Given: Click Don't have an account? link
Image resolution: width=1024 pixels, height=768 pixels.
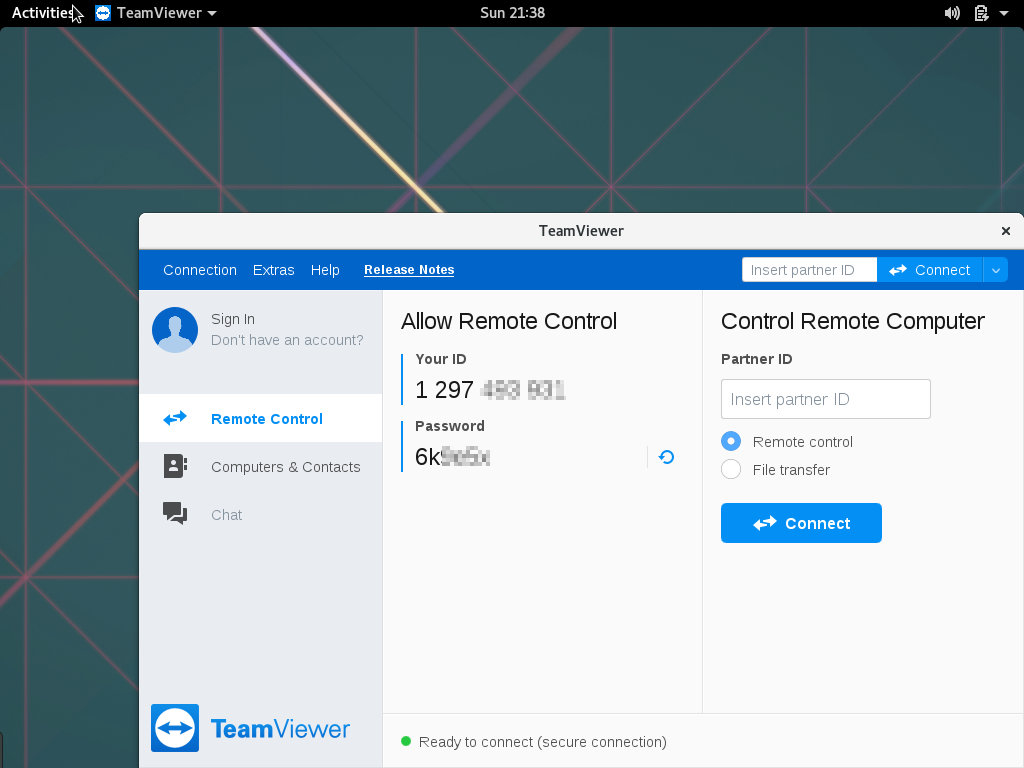Looking at the screenshot, I should (x=287, y=340).
